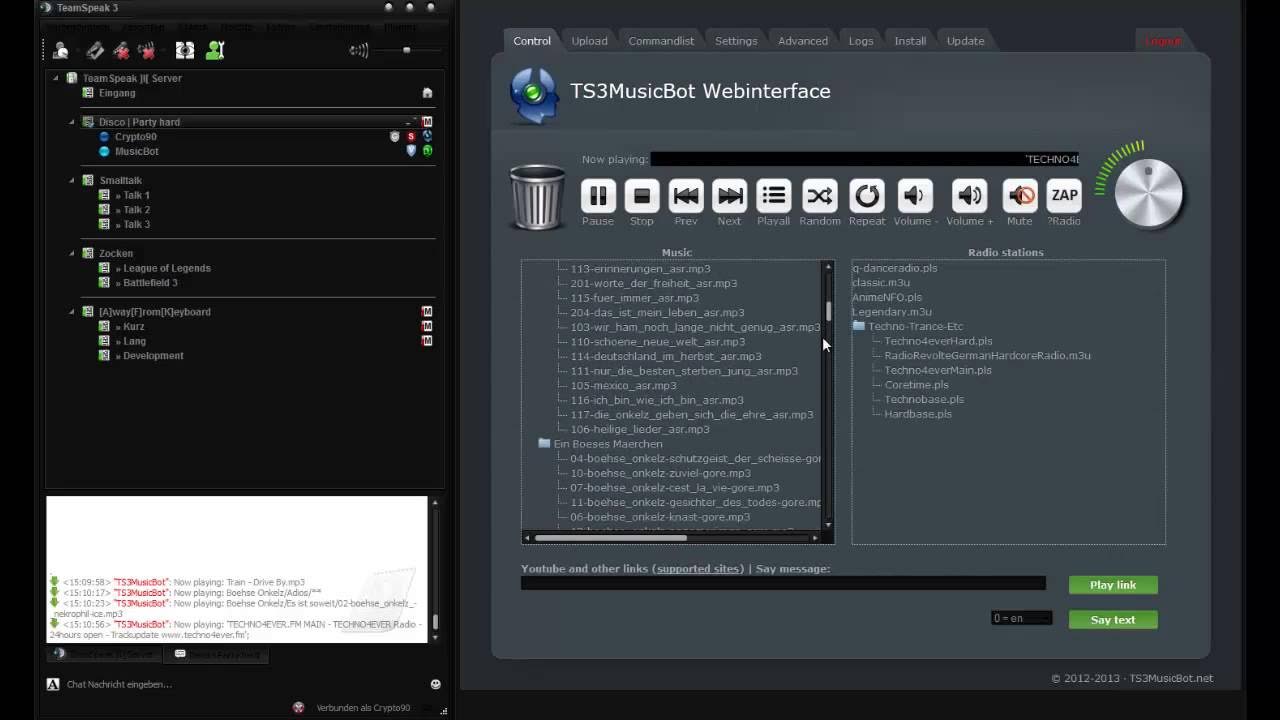The height and width of the screenshot is (720, 1280).
Task: Click the ZAP ?Radio button
Action: tap(1064, 196)
